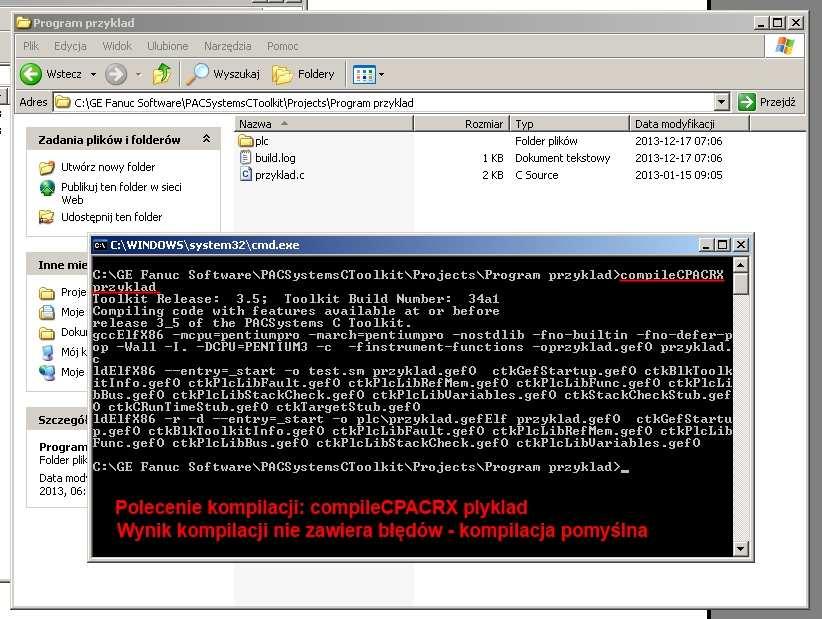Viewport: 822px width, 619px height.
Task: Click the share folder icon
Action: tap(47, 216)
